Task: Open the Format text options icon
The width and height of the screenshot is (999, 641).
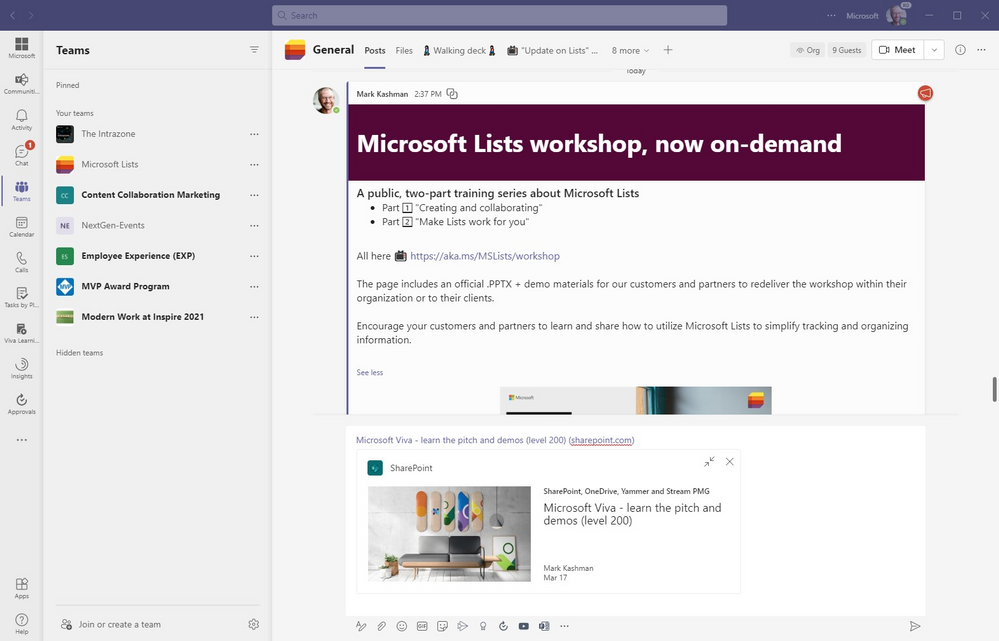Action: click(361, 626)
